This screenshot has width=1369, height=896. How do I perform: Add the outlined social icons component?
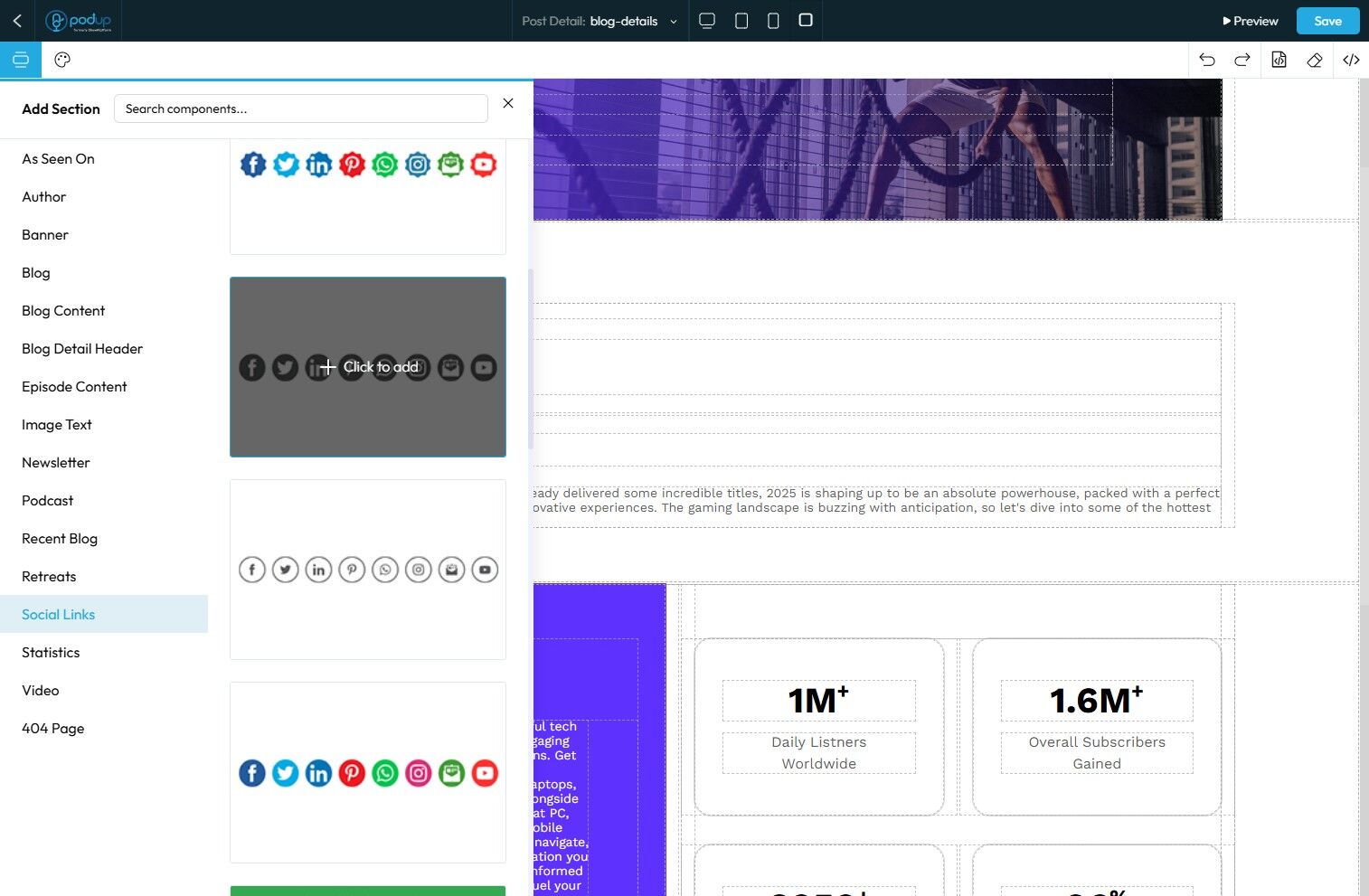tap(368, 570)
